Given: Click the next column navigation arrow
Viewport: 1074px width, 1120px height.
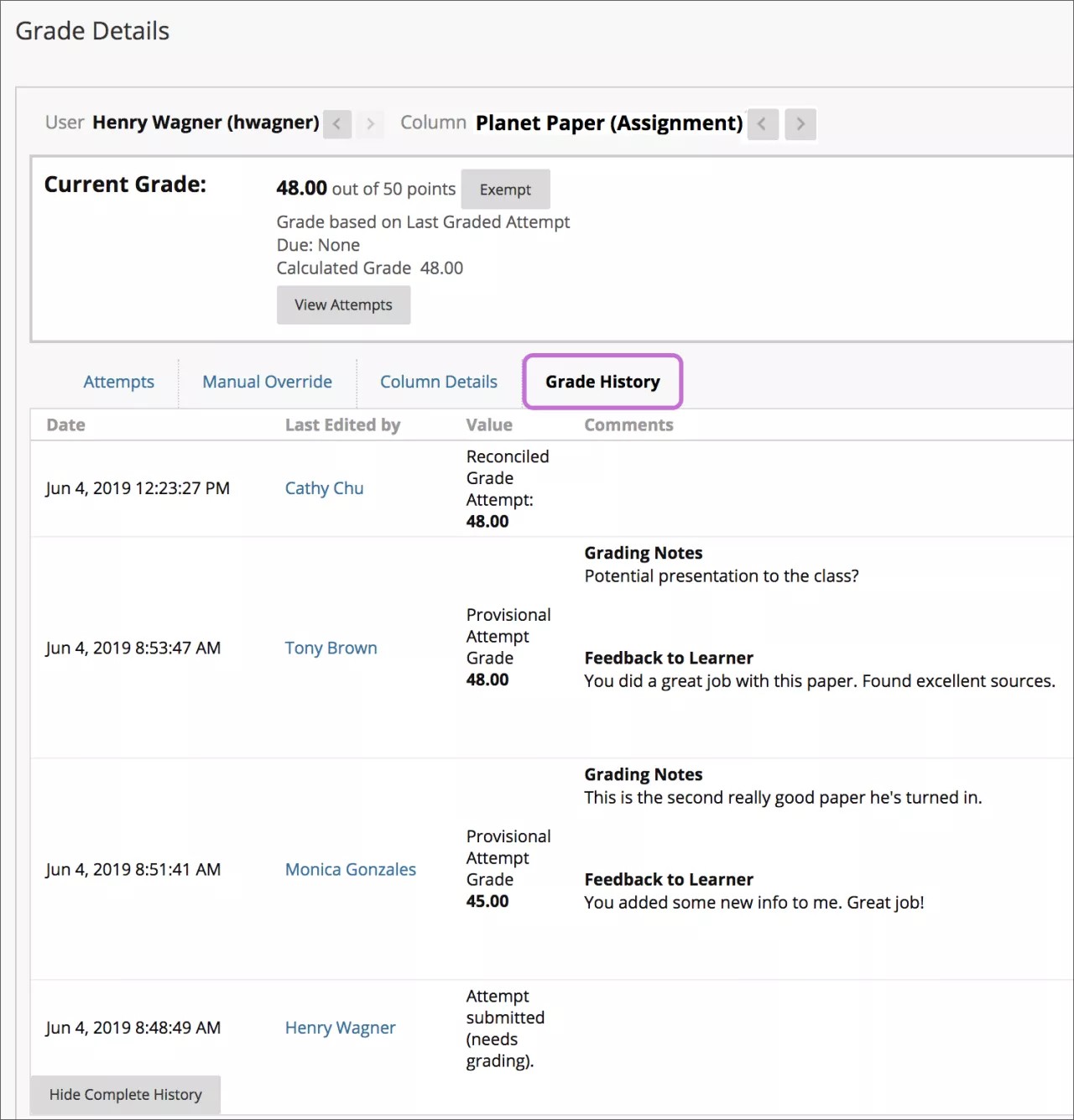Looking at the screenshot, I should pos(800,124).
